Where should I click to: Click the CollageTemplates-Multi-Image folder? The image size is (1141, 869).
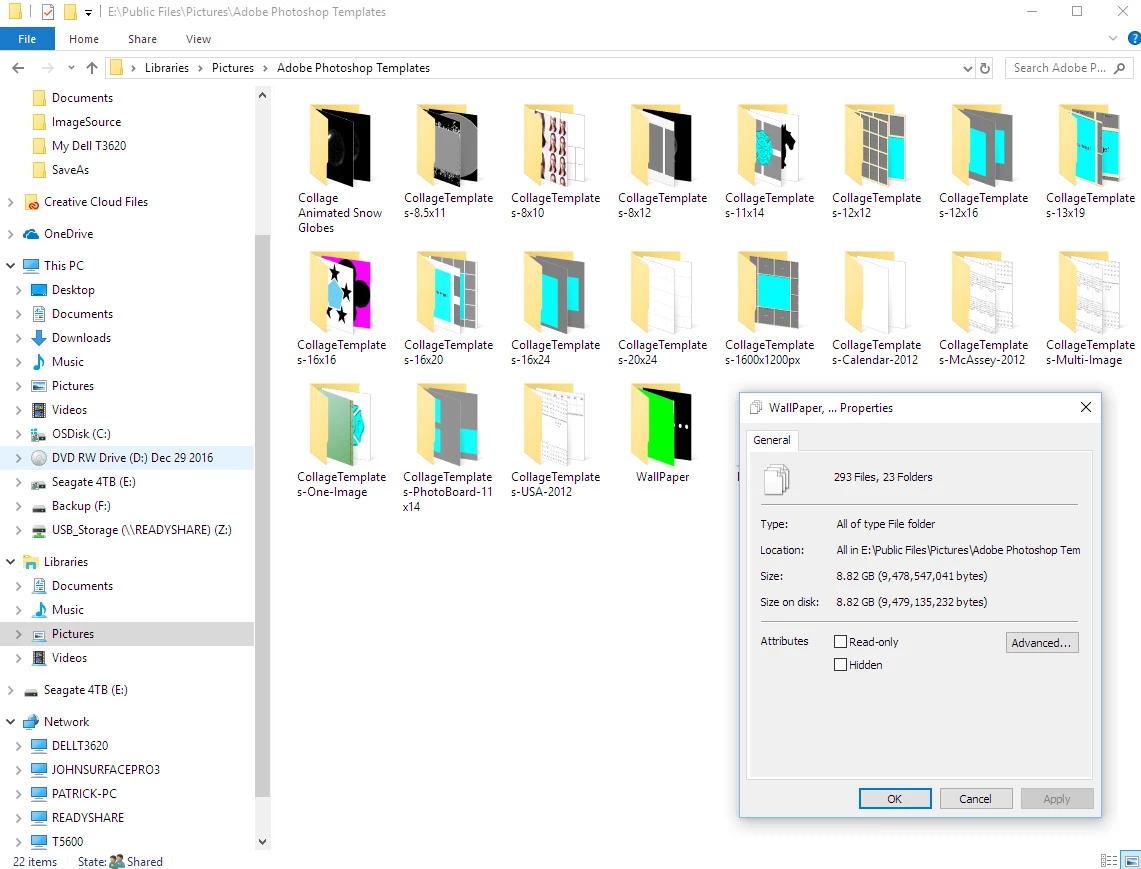coord(1090,309)
